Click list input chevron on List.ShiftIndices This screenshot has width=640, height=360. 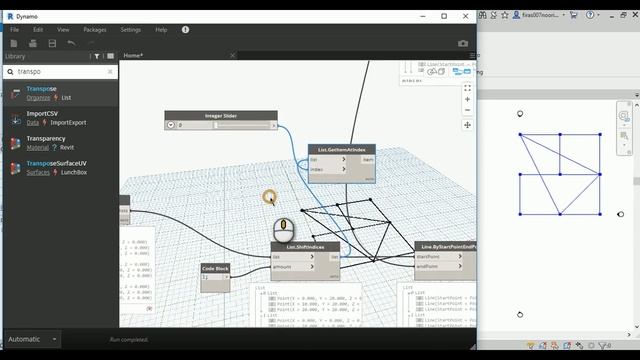coord(312,257)
